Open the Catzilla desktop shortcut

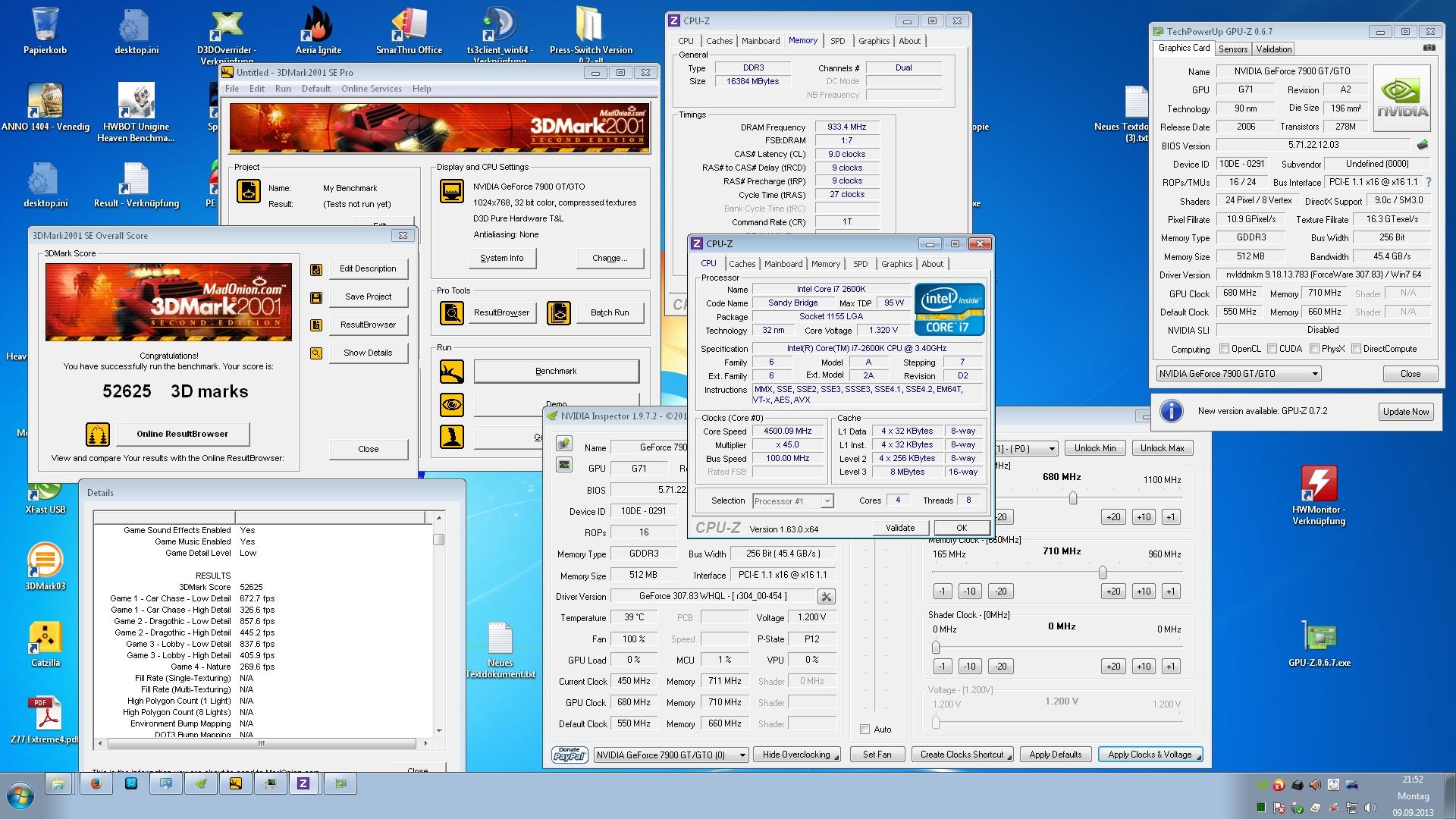click(x=45, y=643)
